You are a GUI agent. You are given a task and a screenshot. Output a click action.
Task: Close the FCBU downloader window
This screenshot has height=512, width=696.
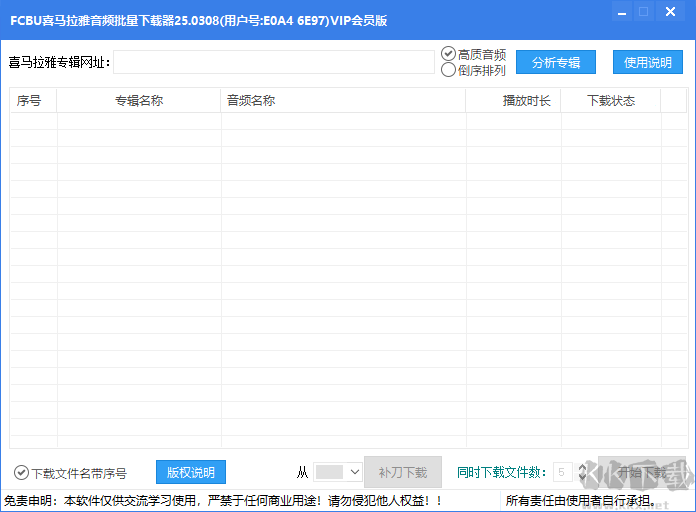click(670, 12)
